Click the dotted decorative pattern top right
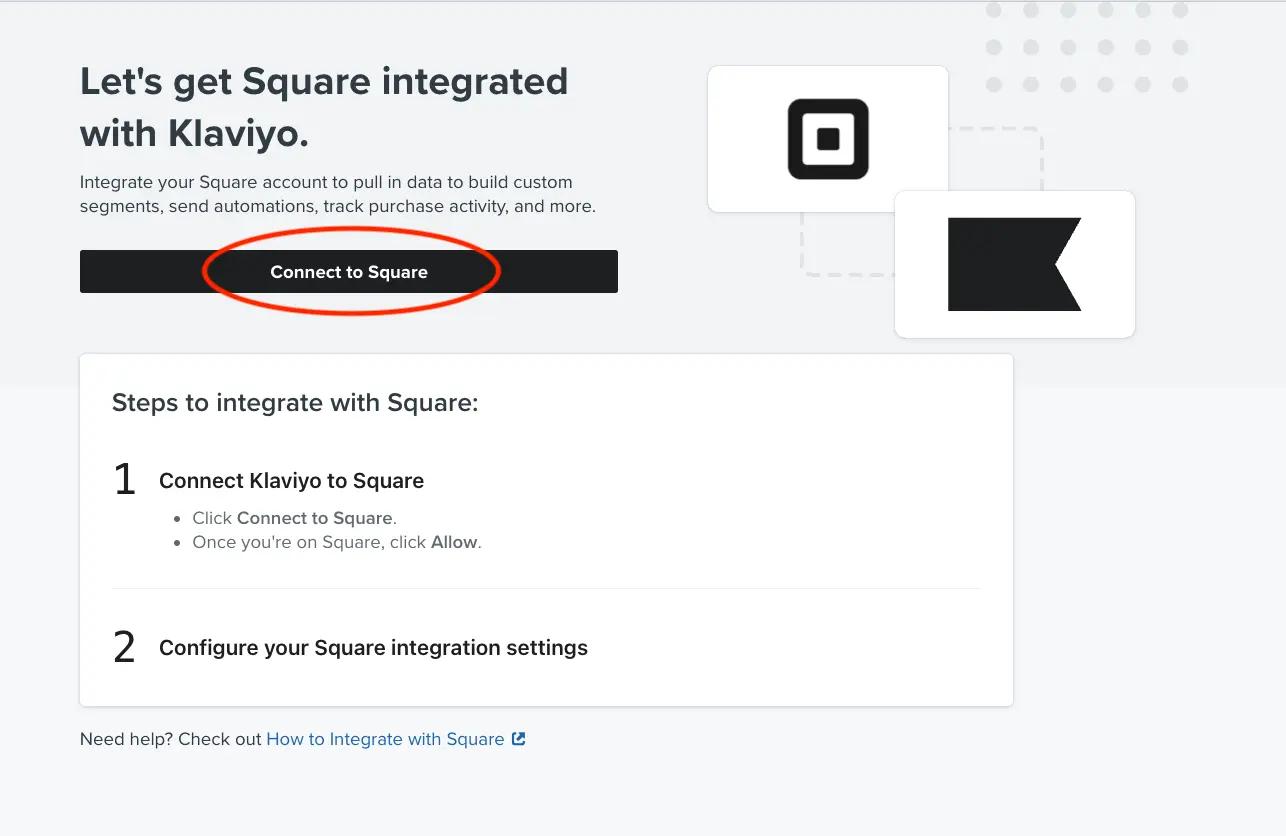The image size is (1286, 836). coord(1085,45)
